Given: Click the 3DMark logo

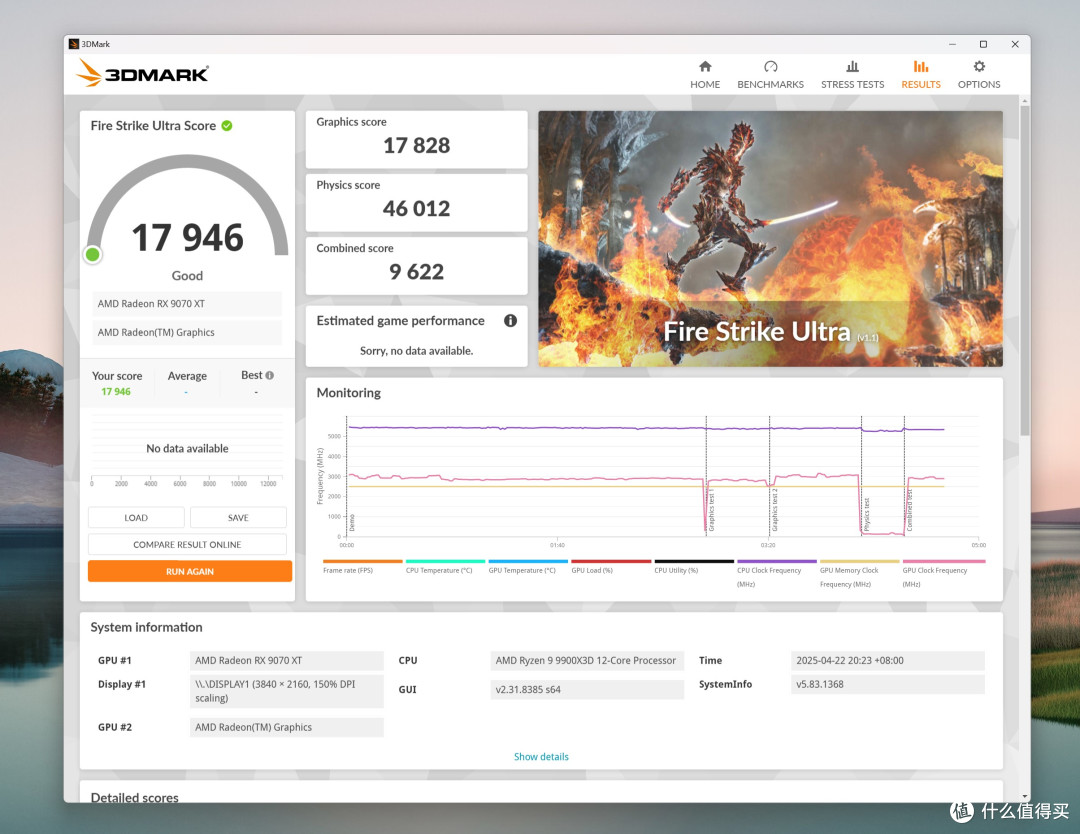Looking at the screenshot, I should pyautogui.click(x=142, y=73).
